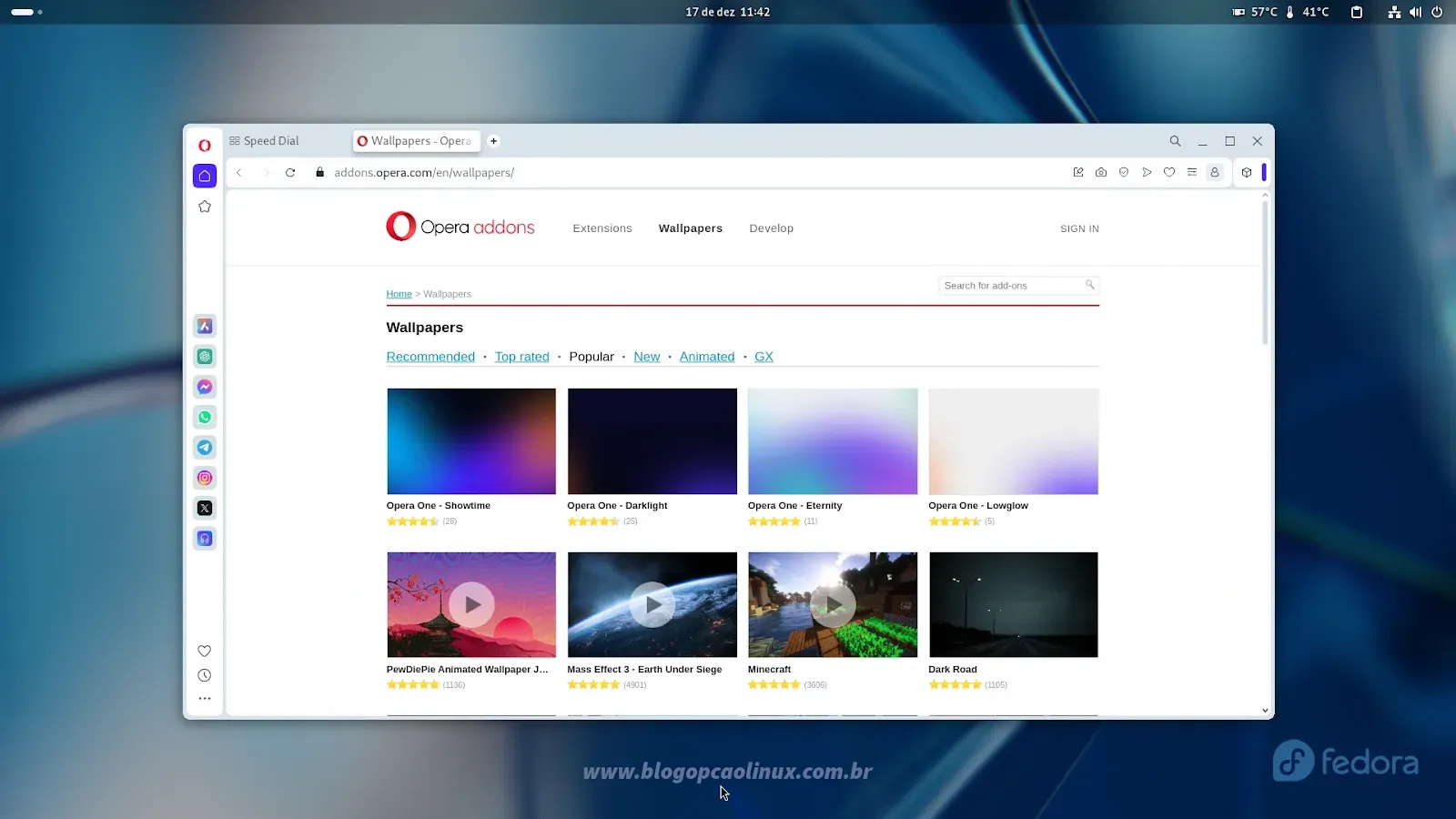Open the music Player in the sidebar
1456x819 pixels.
(205, 539)
